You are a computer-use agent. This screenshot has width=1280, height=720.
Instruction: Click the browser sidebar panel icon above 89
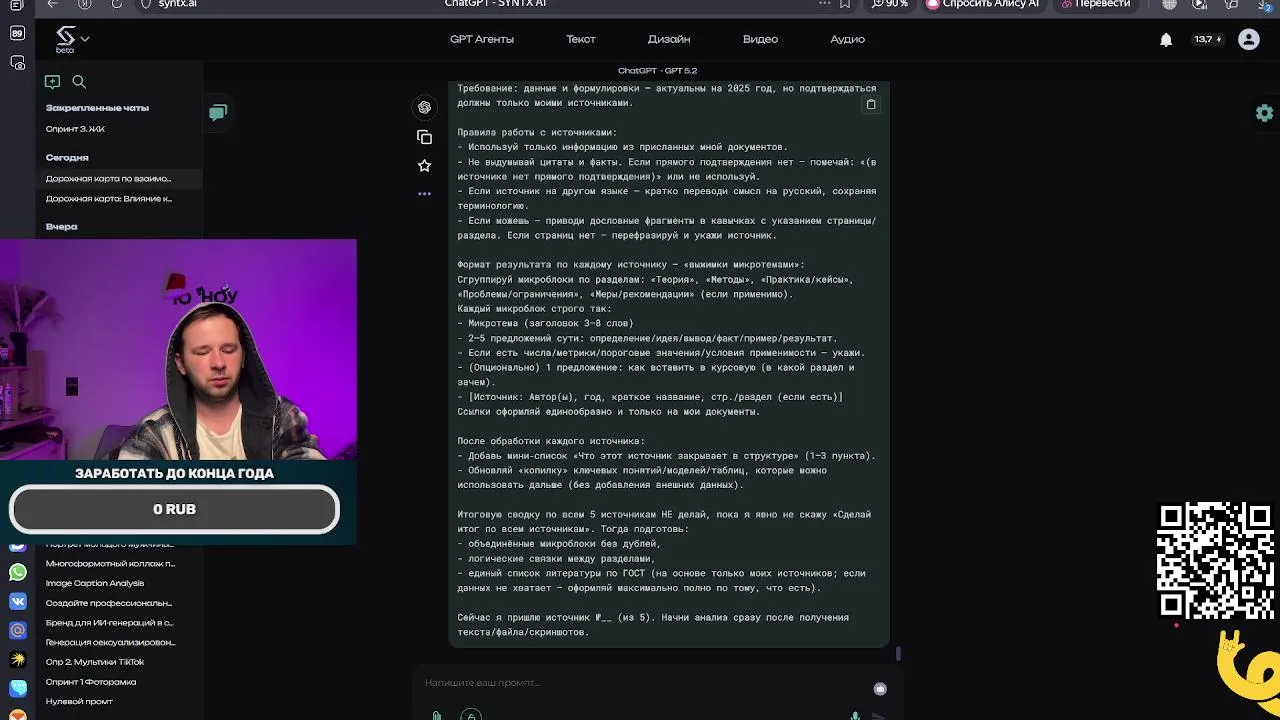[17, 5]
